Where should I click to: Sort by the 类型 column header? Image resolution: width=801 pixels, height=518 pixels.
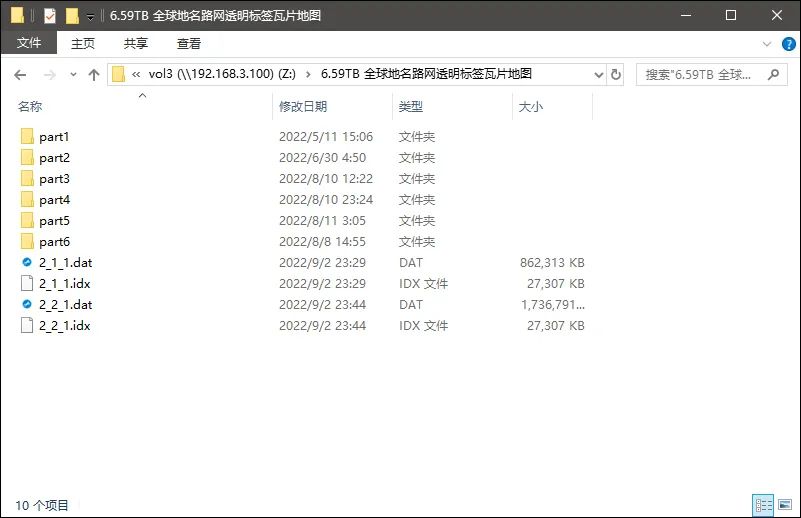[x=411, y=106]
